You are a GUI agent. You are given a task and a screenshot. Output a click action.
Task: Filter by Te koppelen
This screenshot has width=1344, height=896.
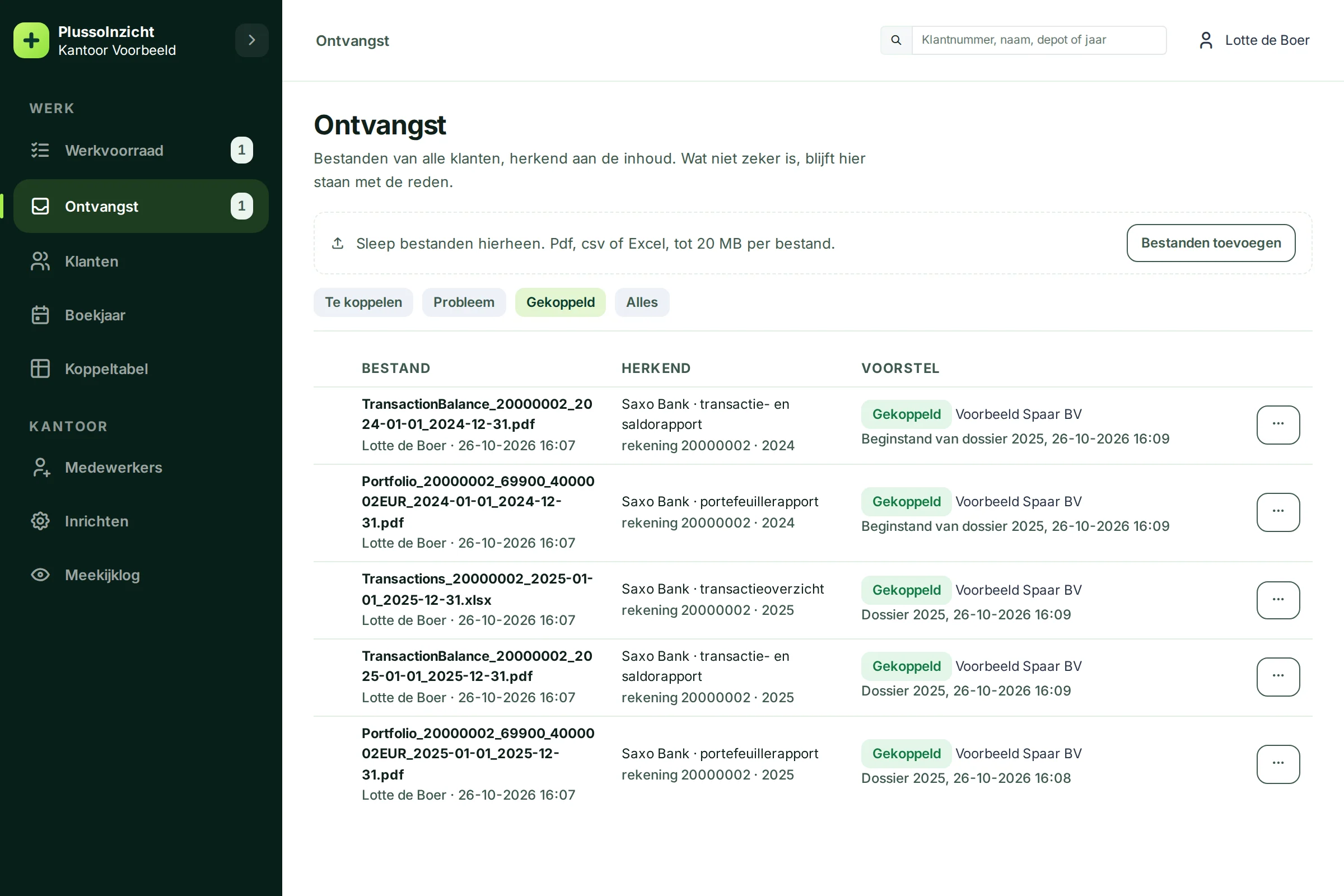coord(363,302)
